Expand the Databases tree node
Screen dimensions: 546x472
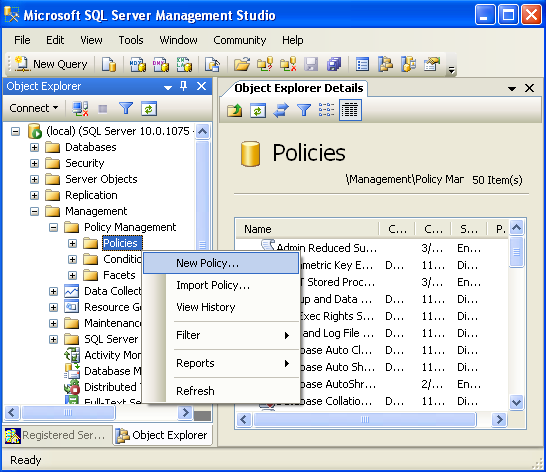(x=34, y=147)
